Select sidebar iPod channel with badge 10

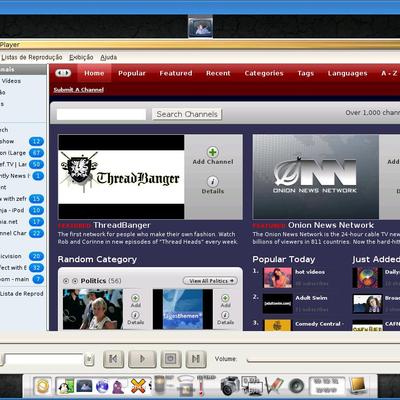[22, 210]
